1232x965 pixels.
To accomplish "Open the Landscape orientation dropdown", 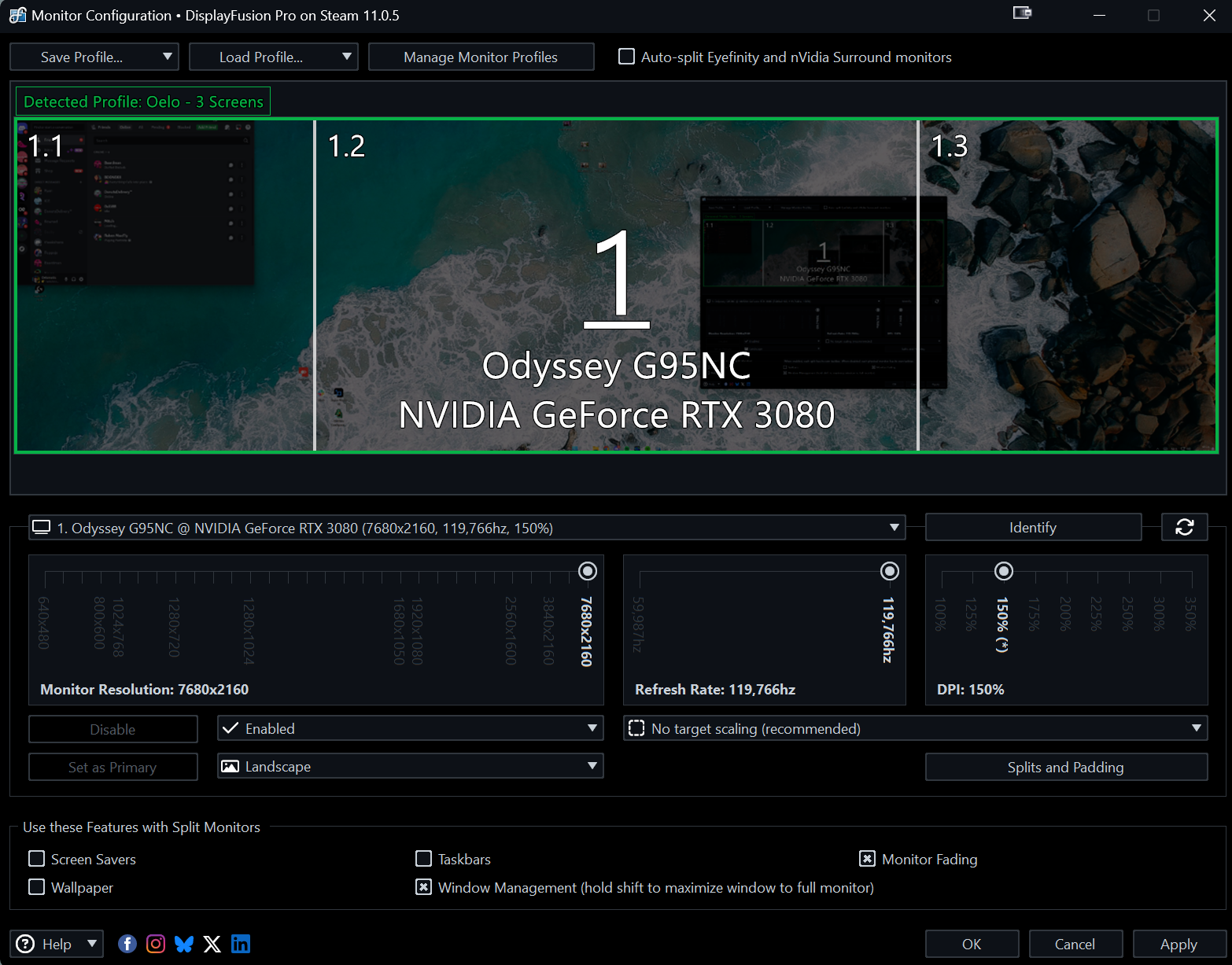I will [x=410, y=766].
